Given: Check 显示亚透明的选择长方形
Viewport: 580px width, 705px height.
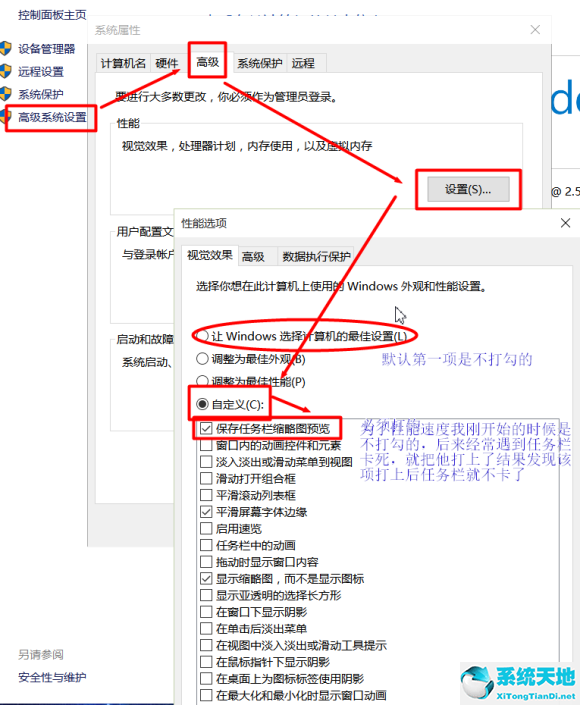Looking at the screenshot, I should (x=206, y=595).
